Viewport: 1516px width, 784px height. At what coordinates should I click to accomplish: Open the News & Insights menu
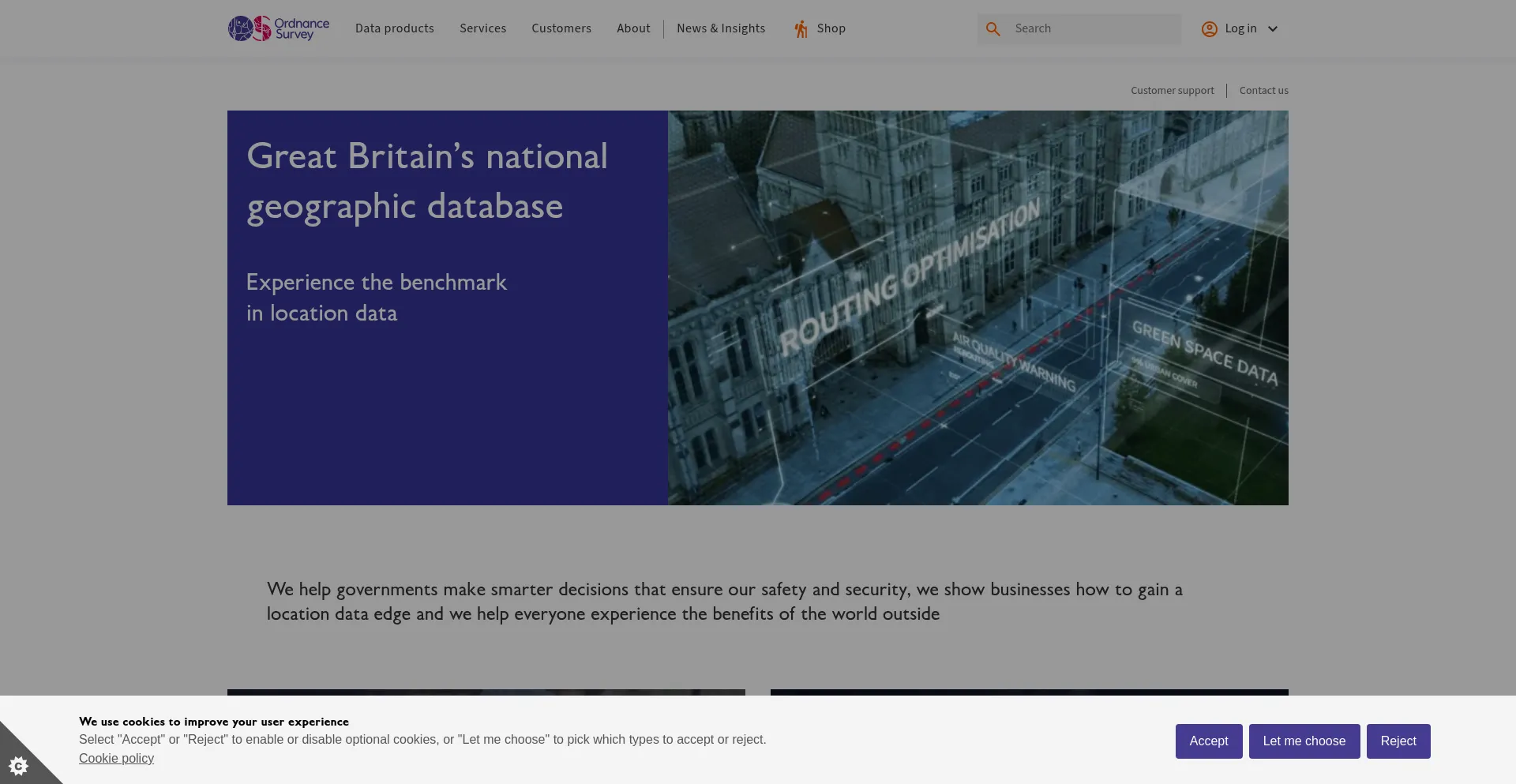tap(720, 28)
